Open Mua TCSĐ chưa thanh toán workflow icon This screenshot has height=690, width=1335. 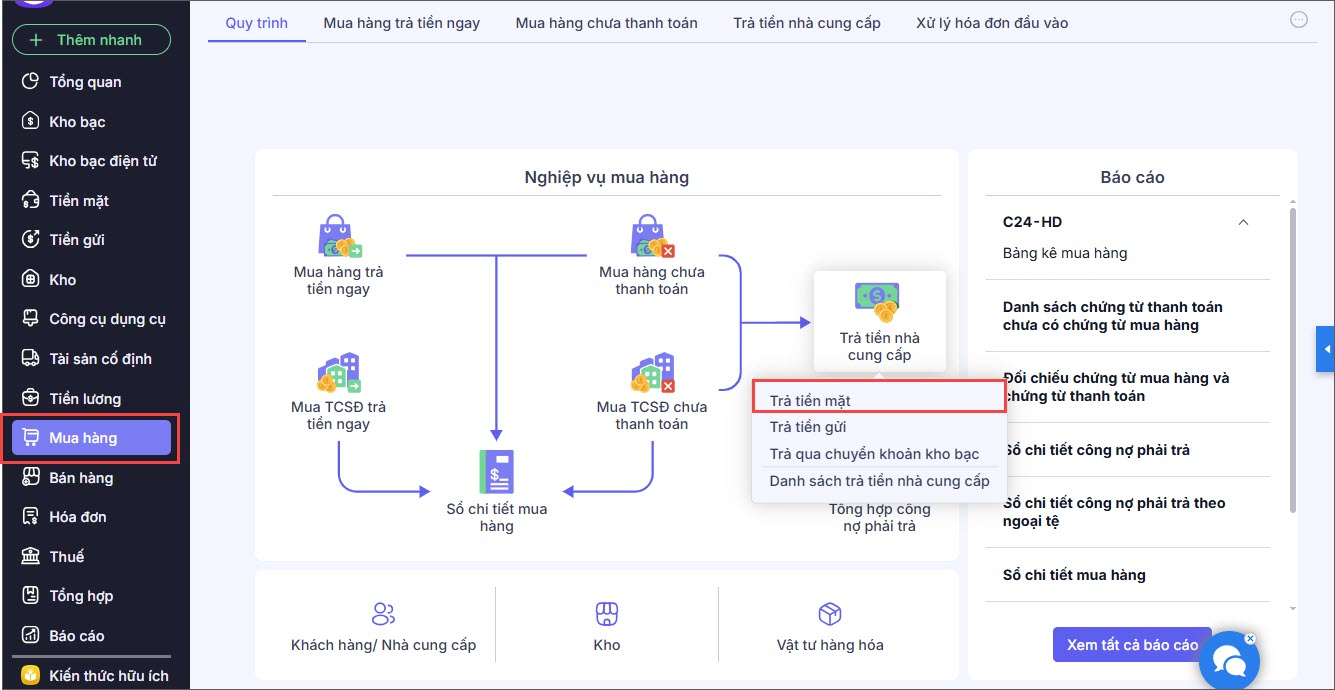point(652,373)
